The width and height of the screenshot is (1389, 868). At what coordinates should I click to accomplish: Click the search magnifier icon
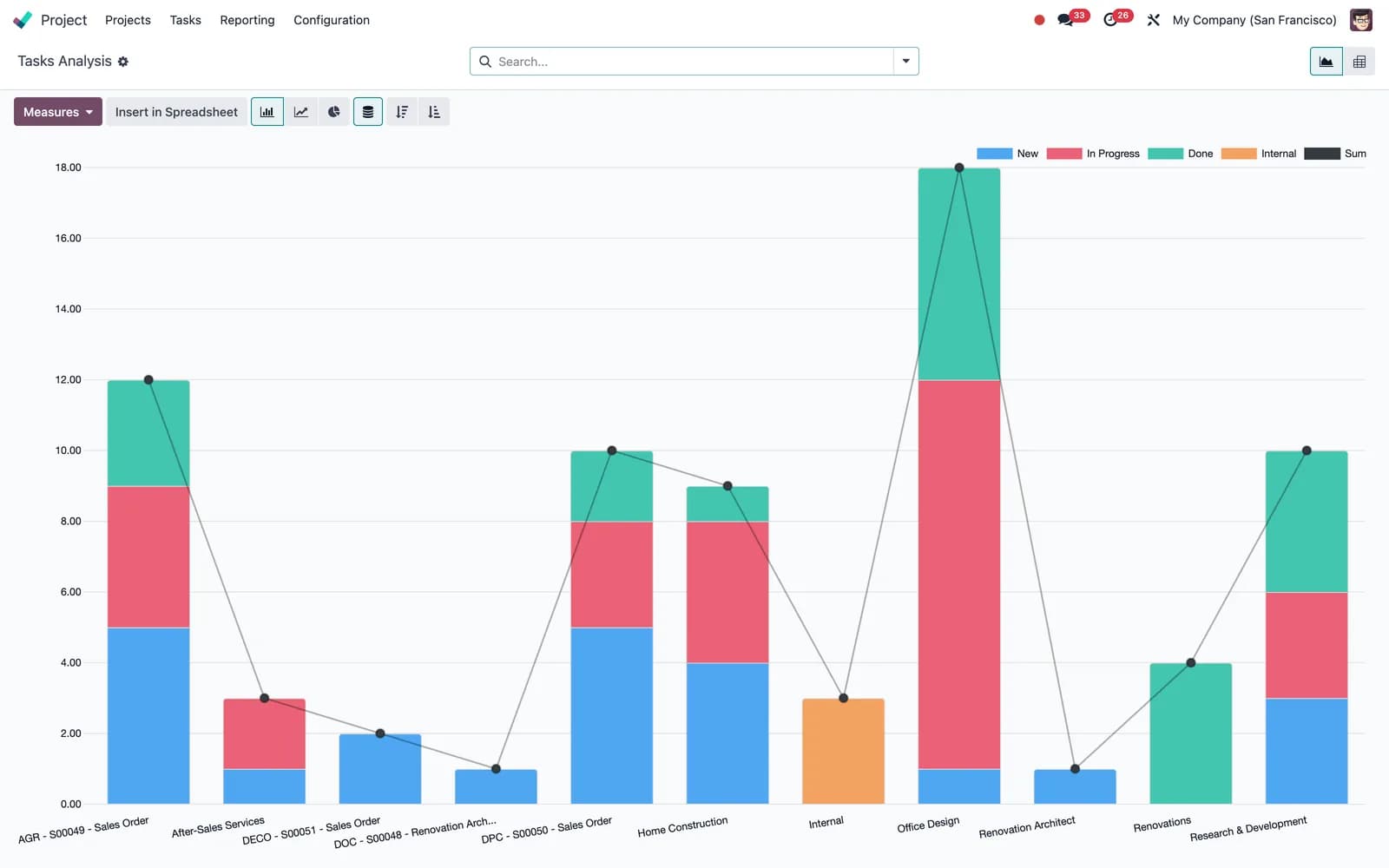pyautogui.click(x=485, y=62)
